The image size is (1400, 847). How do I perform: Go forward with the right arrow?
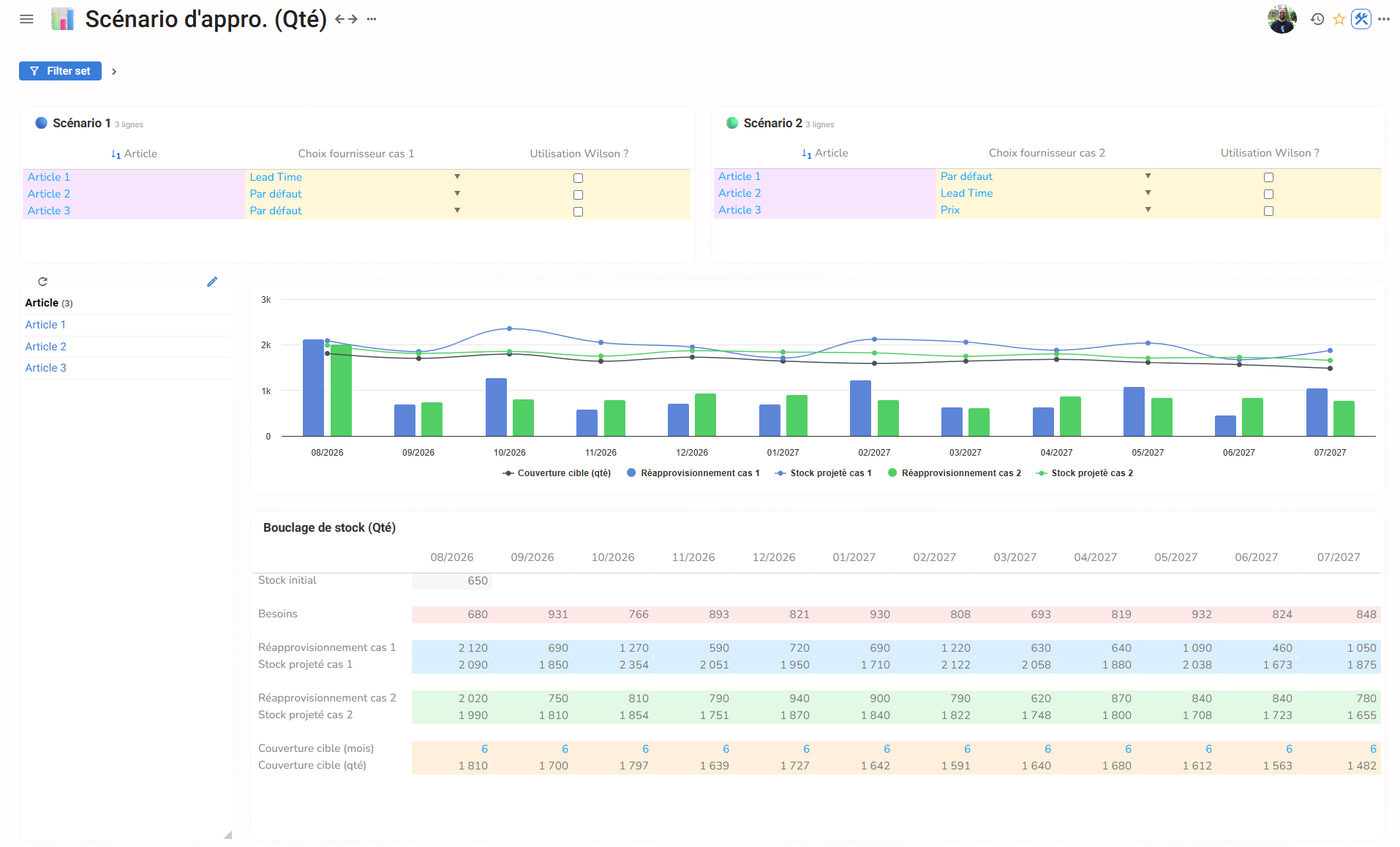coord(353,19)
